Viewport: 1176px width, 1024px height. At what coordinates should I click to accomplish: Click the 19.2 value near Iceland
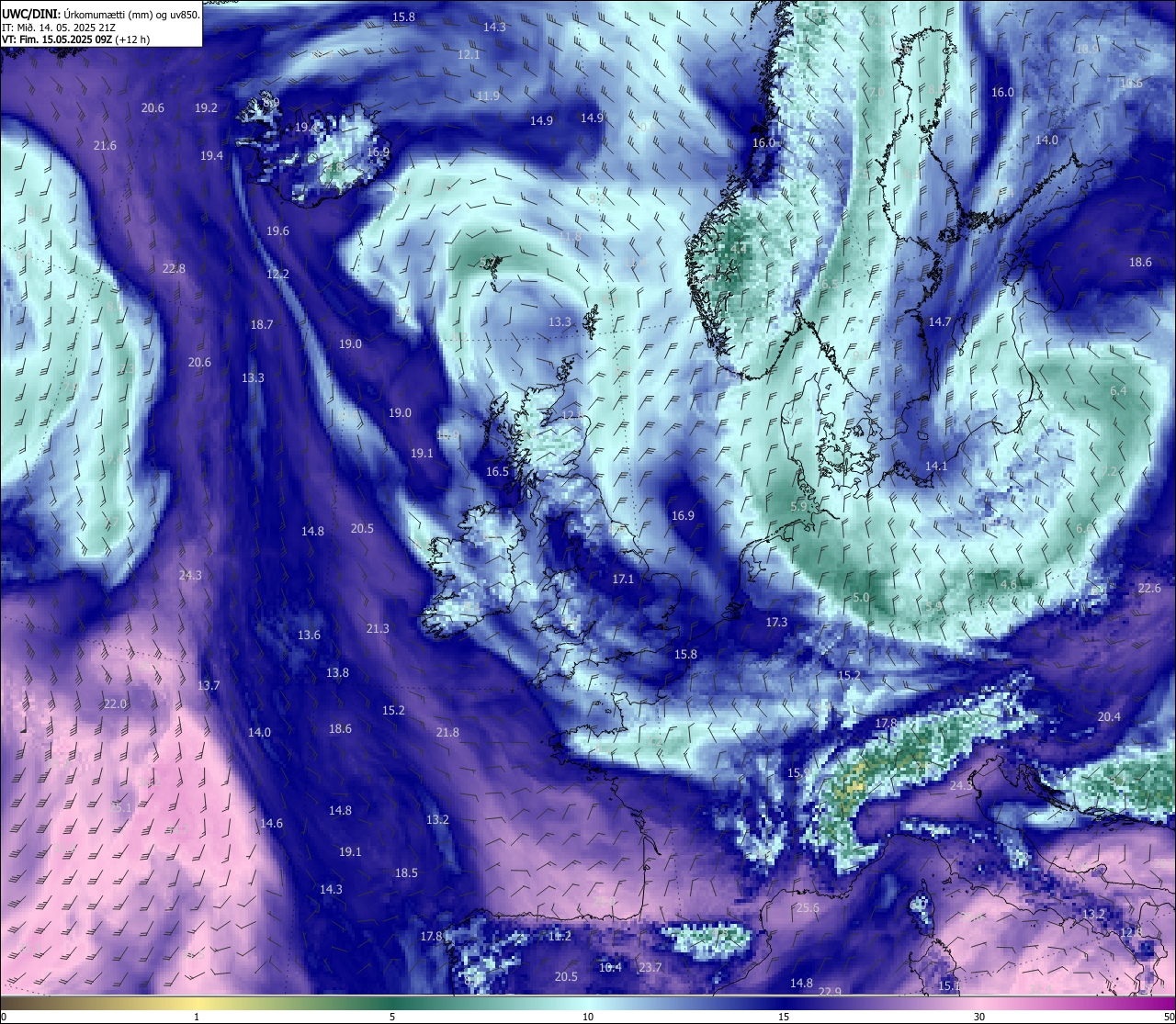(x=206, y=108)
